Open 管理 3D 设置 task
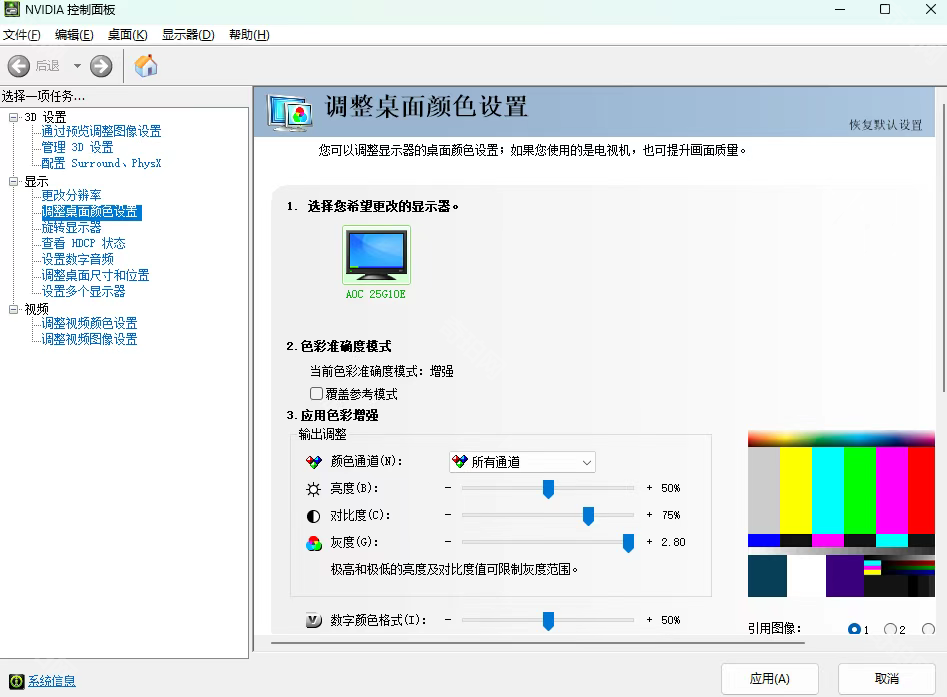The width and height of the screenshot is (947, 697). (77, 147)
